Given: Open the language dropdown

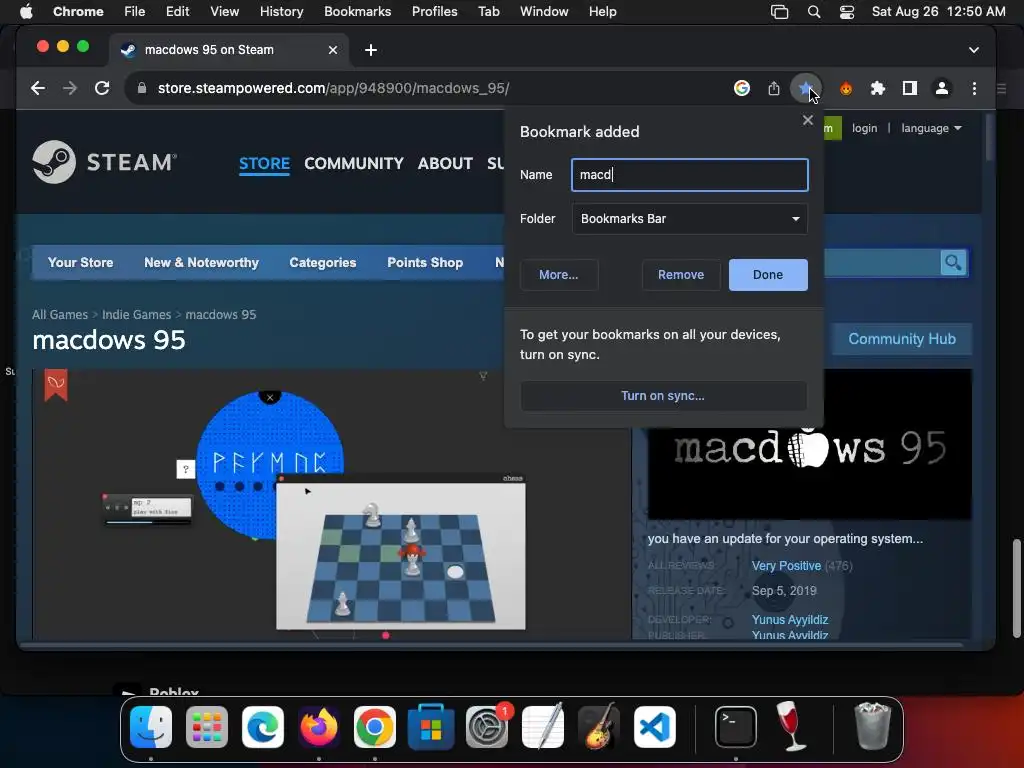Looking at the screenshot, I should pos(931,128).
